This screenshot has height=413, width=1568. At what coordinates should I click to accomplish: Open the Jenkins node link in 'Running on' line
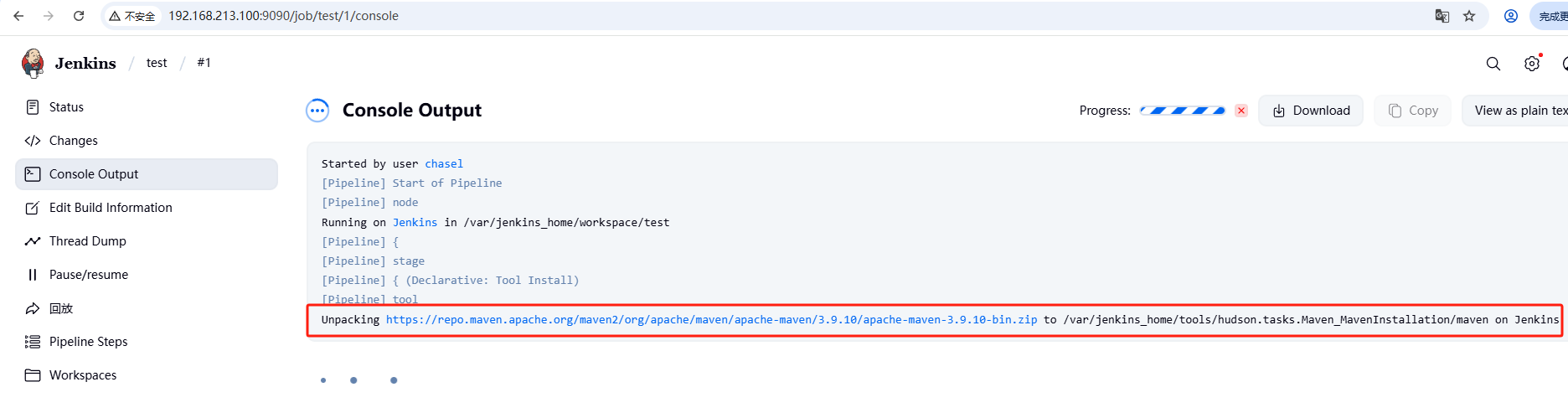click(x=415, y=223)
